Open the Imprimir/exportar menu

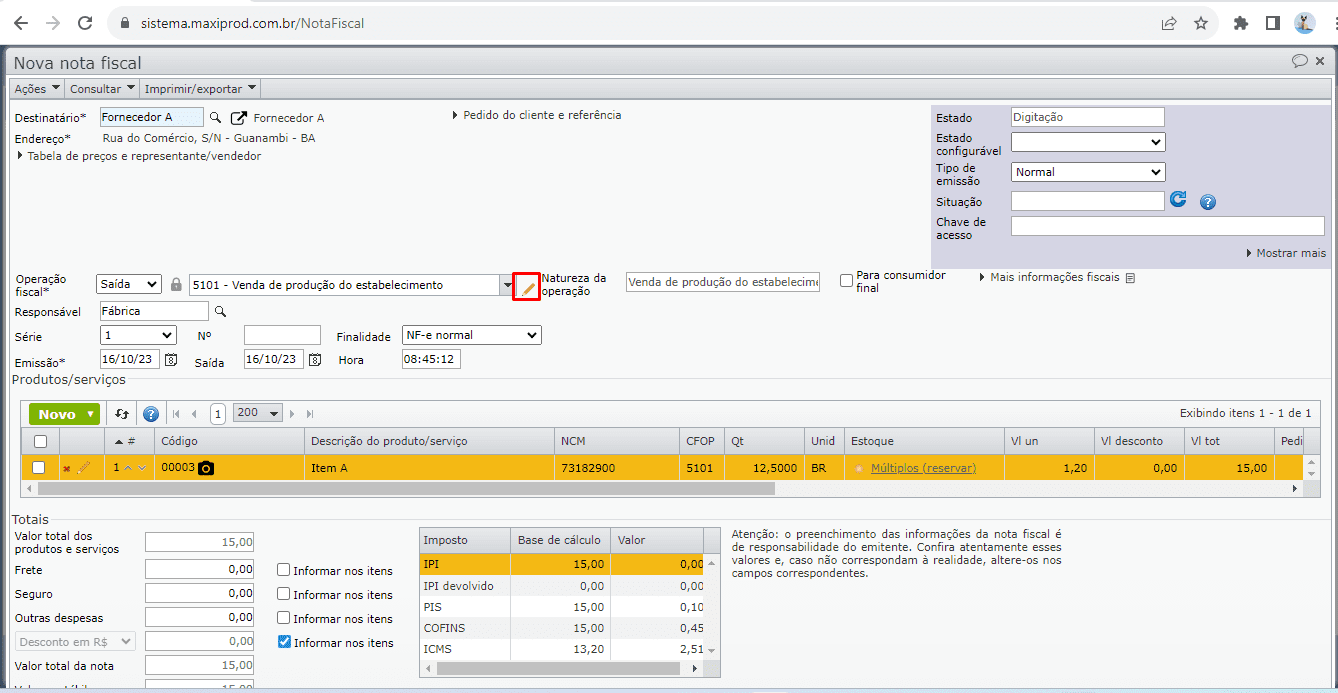tap(200, 89)
